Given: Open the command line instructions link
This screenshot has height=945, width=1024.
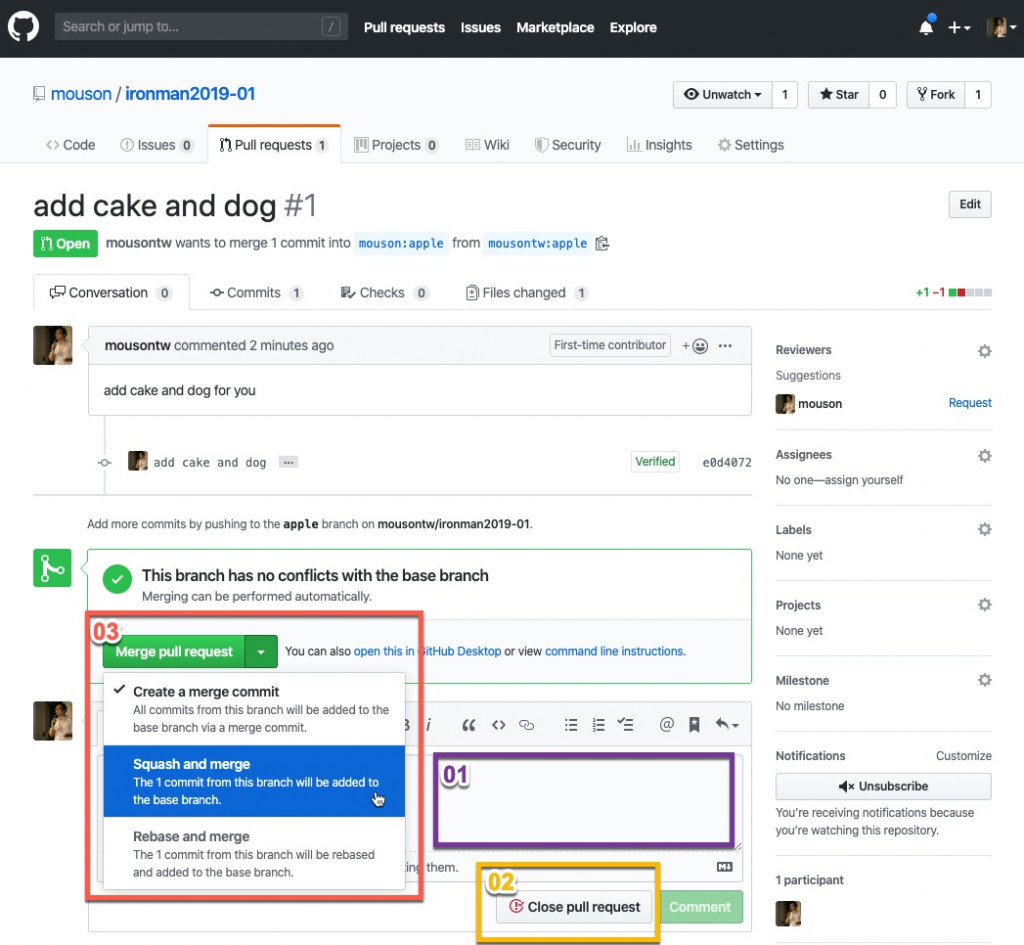Looking at the screenshot, I should (615, 651).
